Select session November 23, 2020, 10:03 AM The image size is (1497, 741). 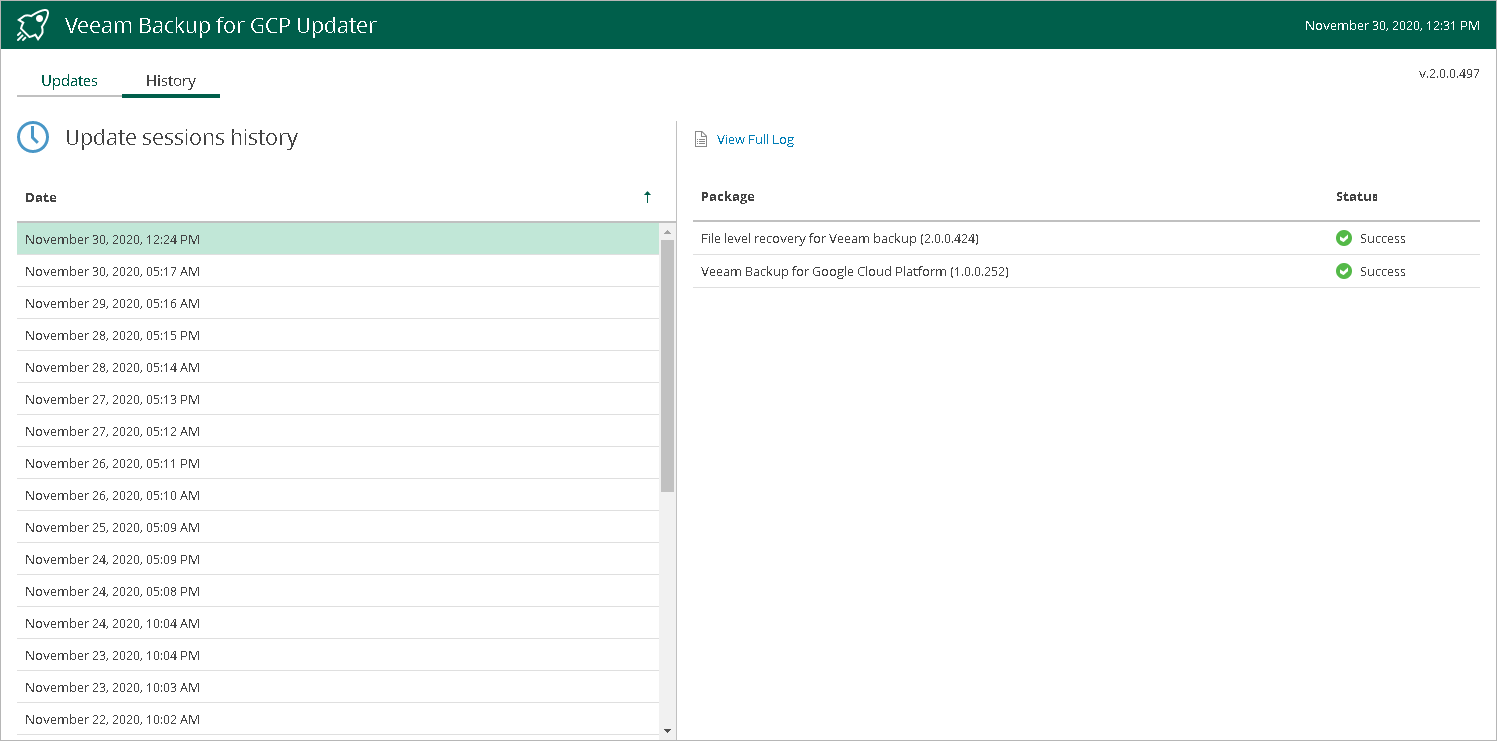point(338,687)
